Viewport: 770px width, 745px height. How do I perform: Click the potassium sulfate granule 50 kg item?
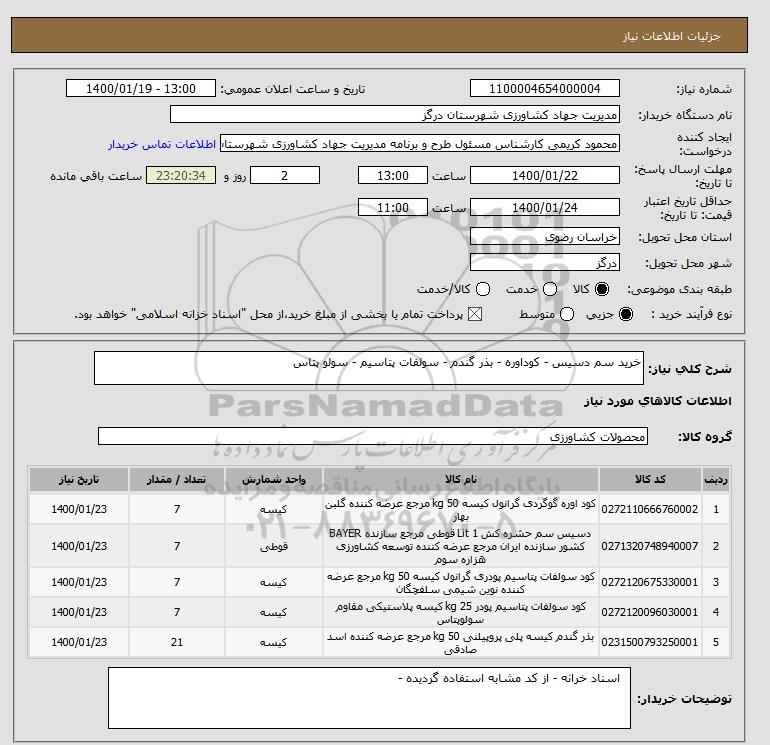pos(461,582)
